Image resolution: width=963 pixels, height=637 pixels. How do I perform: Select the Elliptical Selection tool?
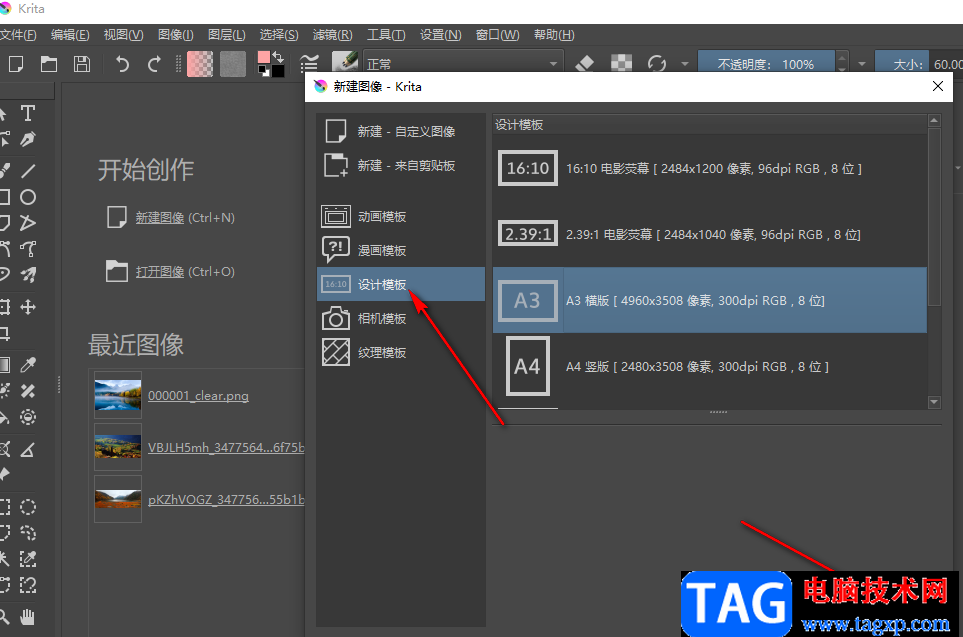coord(28,507)
